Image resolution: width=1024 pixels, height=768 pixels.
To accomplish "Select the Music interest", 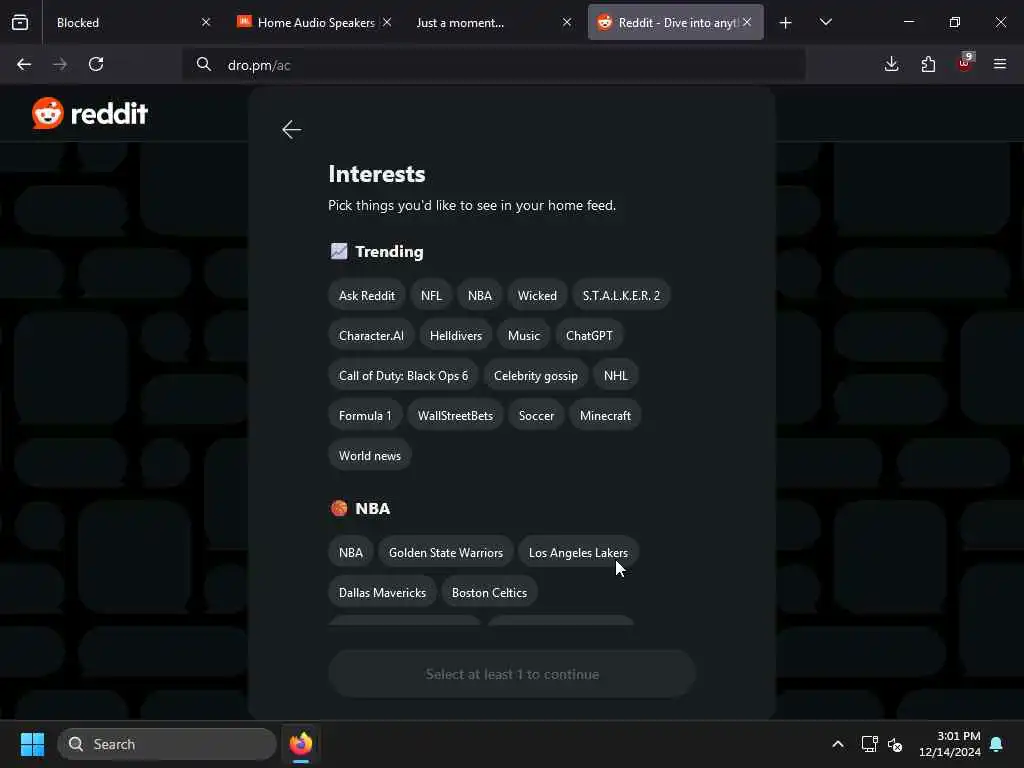I will pyautogui.click(x=524, y=336).
